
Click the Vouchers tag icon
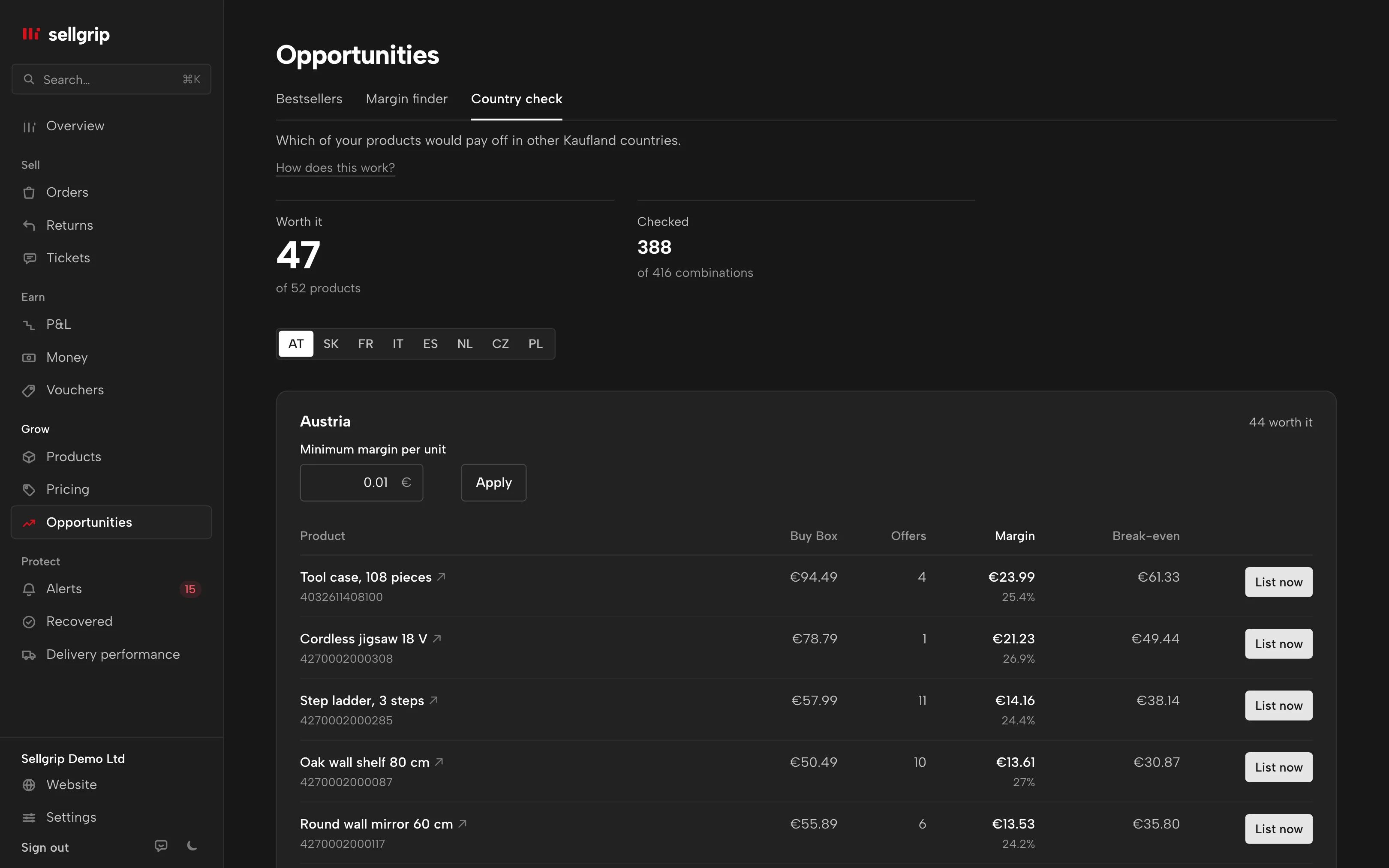tap(29, 390)
